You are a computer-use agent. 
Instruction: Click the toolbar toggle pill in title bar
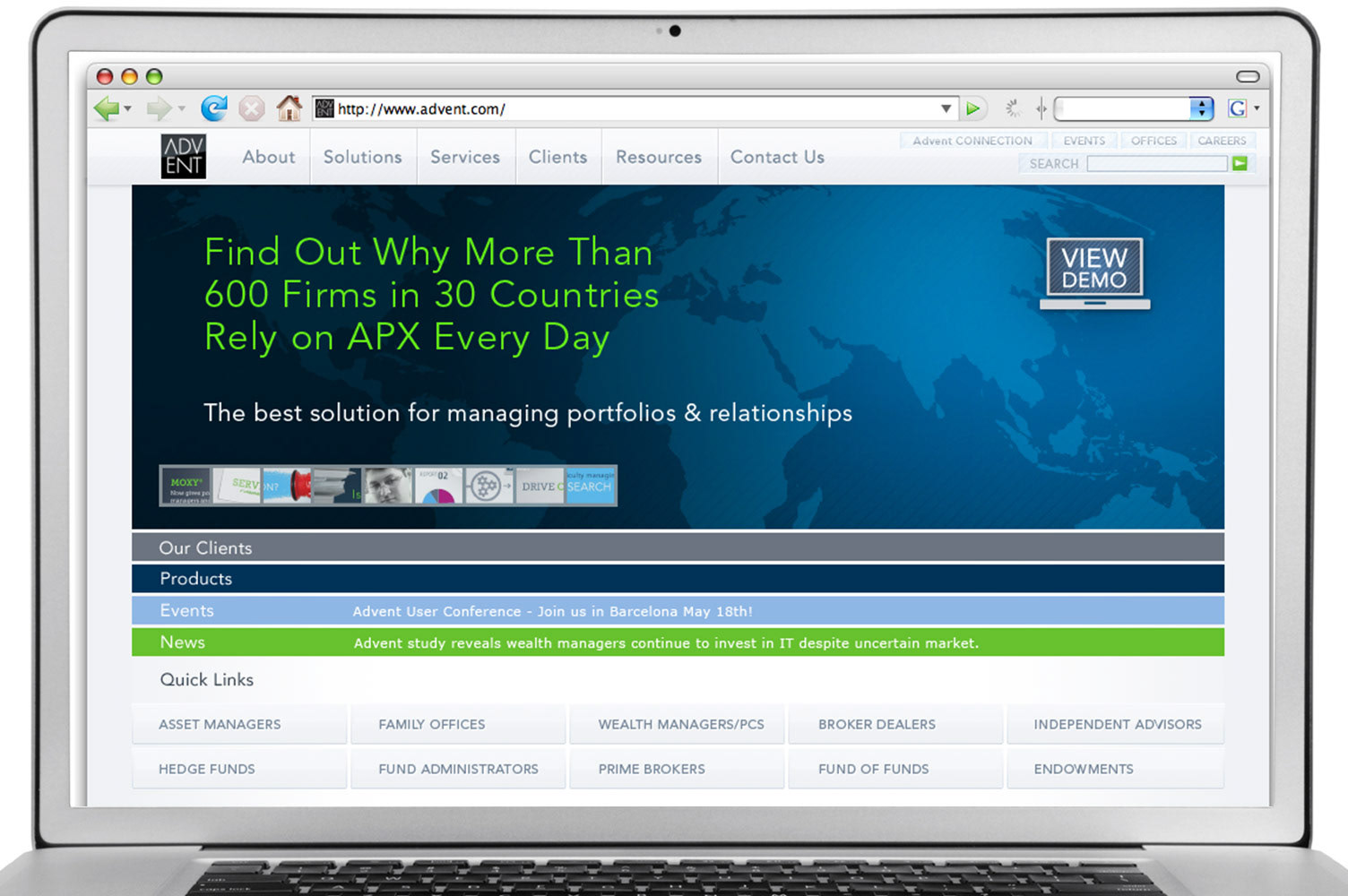tap(1248, 76)
